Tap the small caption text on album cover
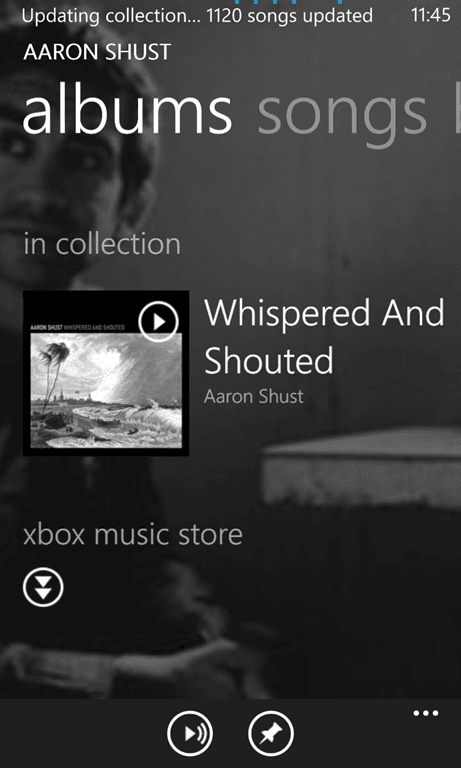This screenshot has width=461, height=768. [x=77, y=327]
